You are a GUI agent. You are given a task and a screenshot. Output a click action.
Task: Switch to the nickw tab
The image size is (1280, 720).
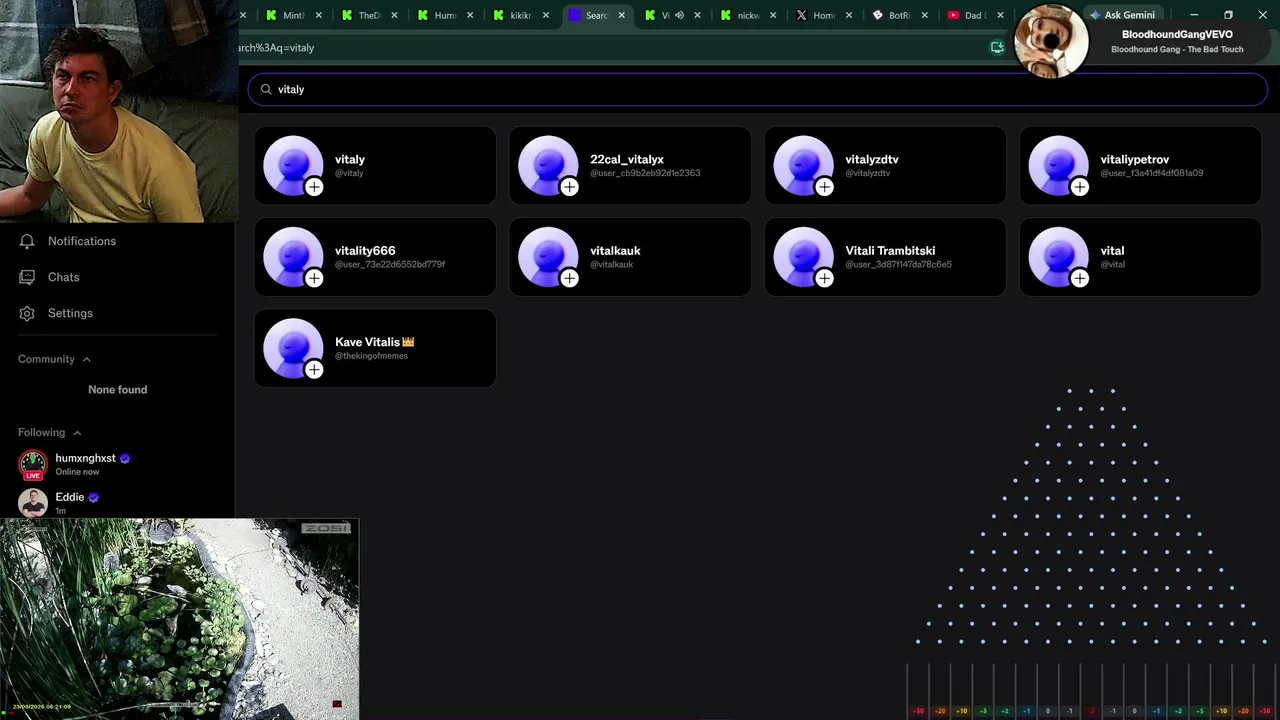click(745, 15)
